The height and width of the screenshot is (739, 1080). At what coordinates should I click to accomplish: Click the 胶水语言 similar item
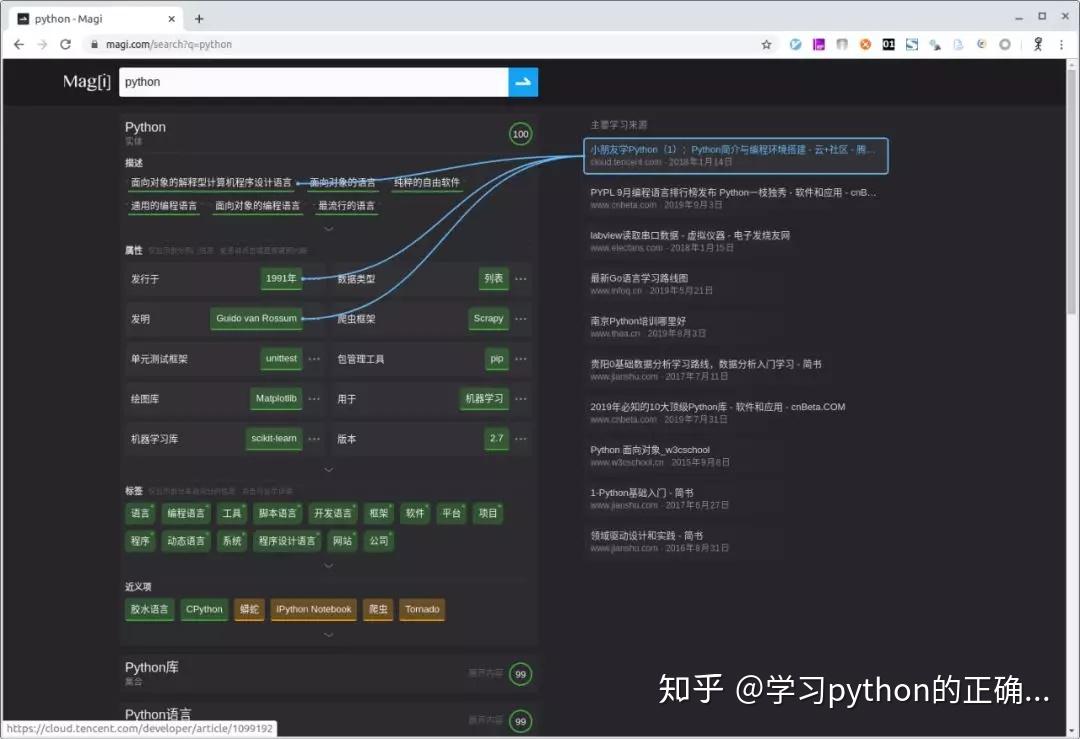(149, 609)
